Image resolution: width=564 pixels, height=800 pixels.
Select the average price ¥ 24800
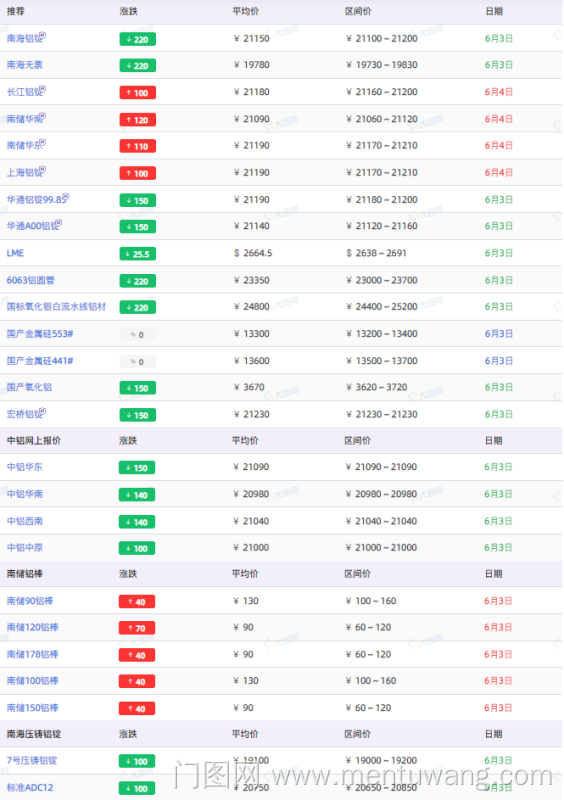point(252,307)
